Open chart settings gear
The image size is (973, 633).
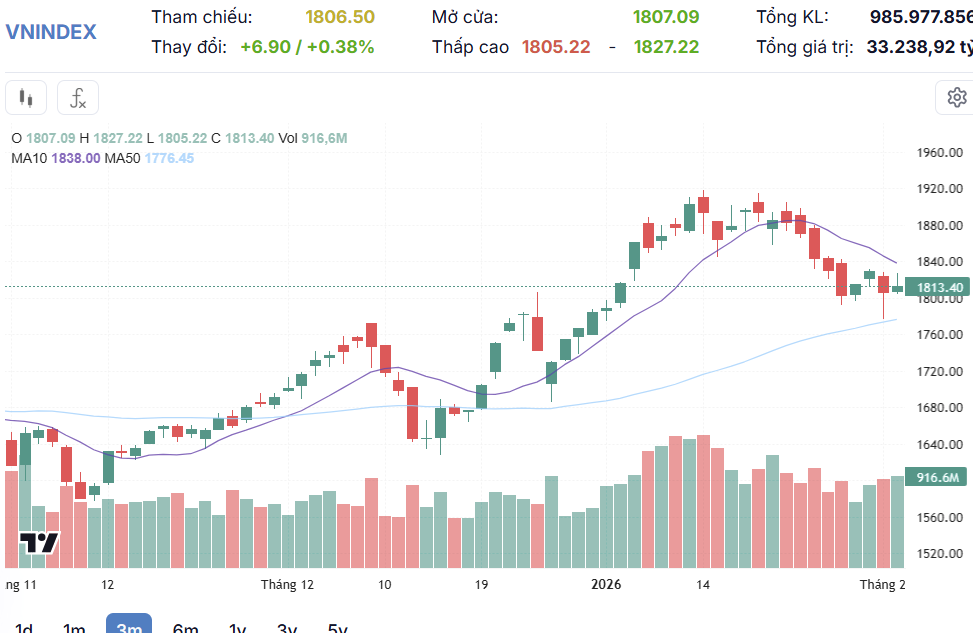pos(956,98)
